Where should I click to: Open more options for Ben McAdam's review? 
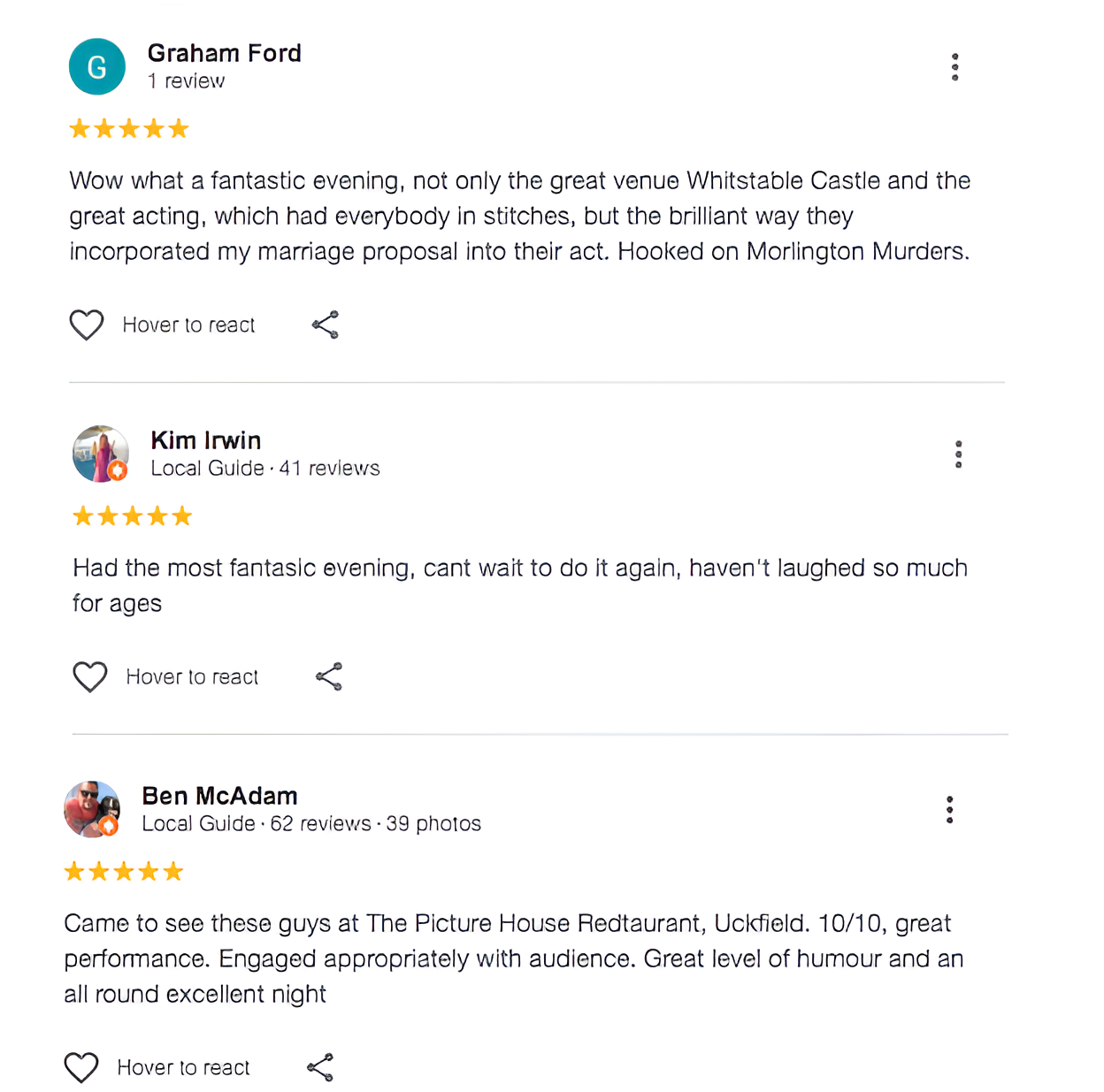pos(949,810)
